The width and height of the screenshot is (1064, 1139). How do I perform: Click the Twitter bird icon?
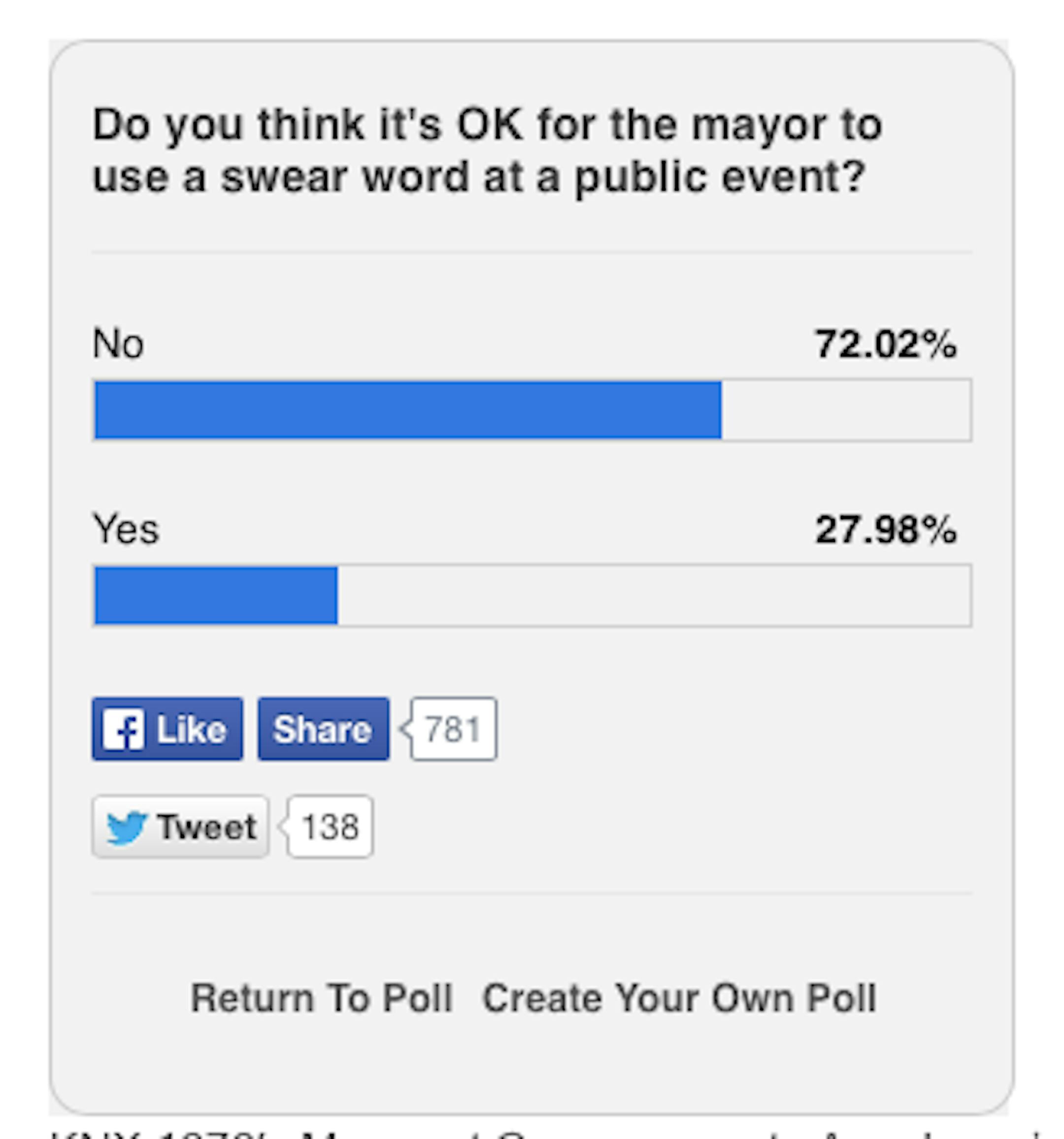coord(127,827)
